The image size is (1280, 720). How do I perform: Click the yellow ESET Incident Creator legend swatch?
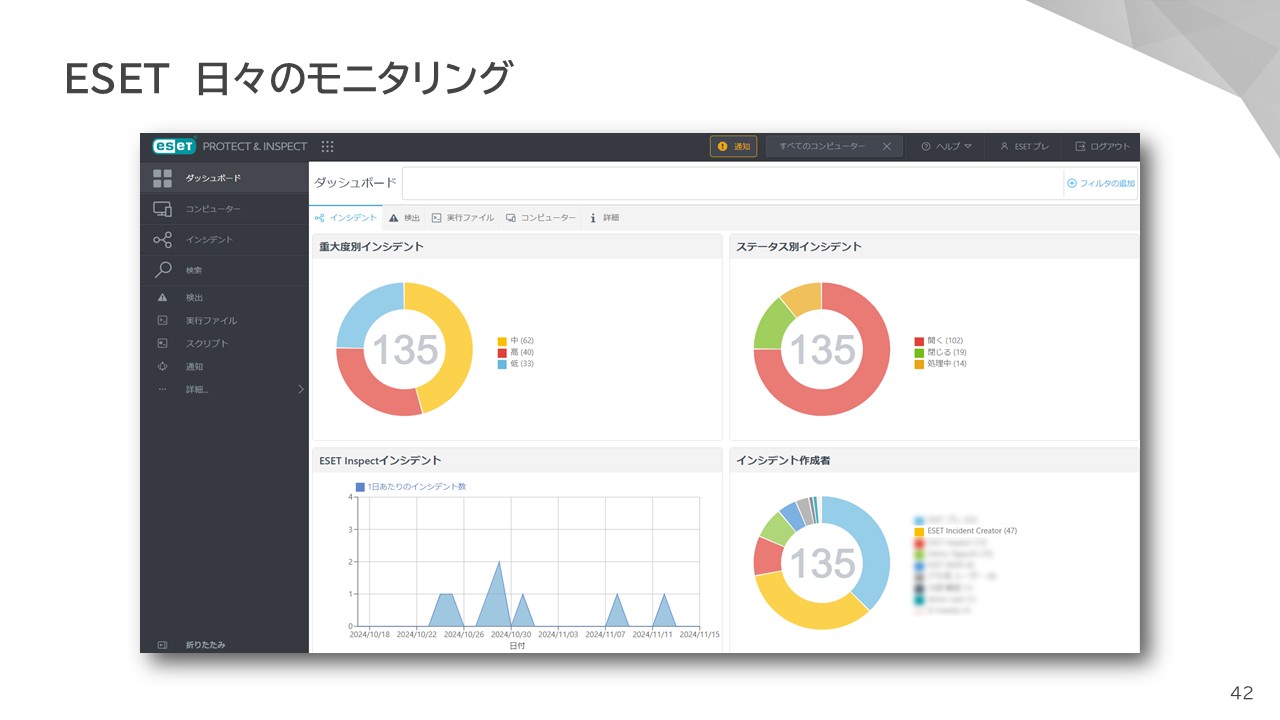click(919, 531)
